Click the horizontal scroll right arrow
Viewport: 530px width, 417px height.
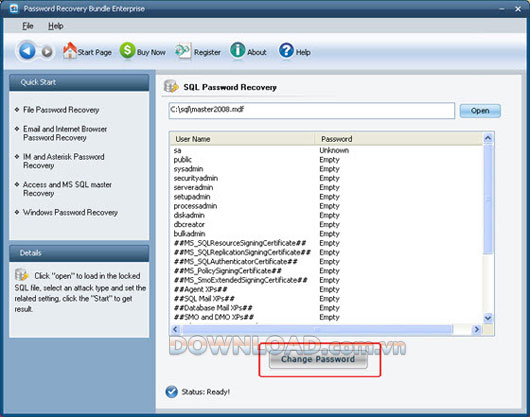coord(477,329)
